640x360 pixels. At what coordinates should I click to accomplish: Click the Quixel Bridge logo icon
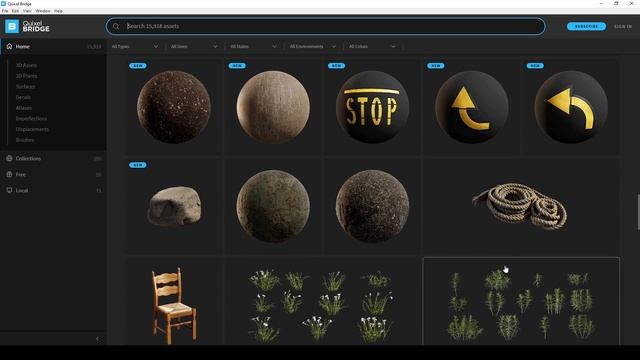[12, 27]
